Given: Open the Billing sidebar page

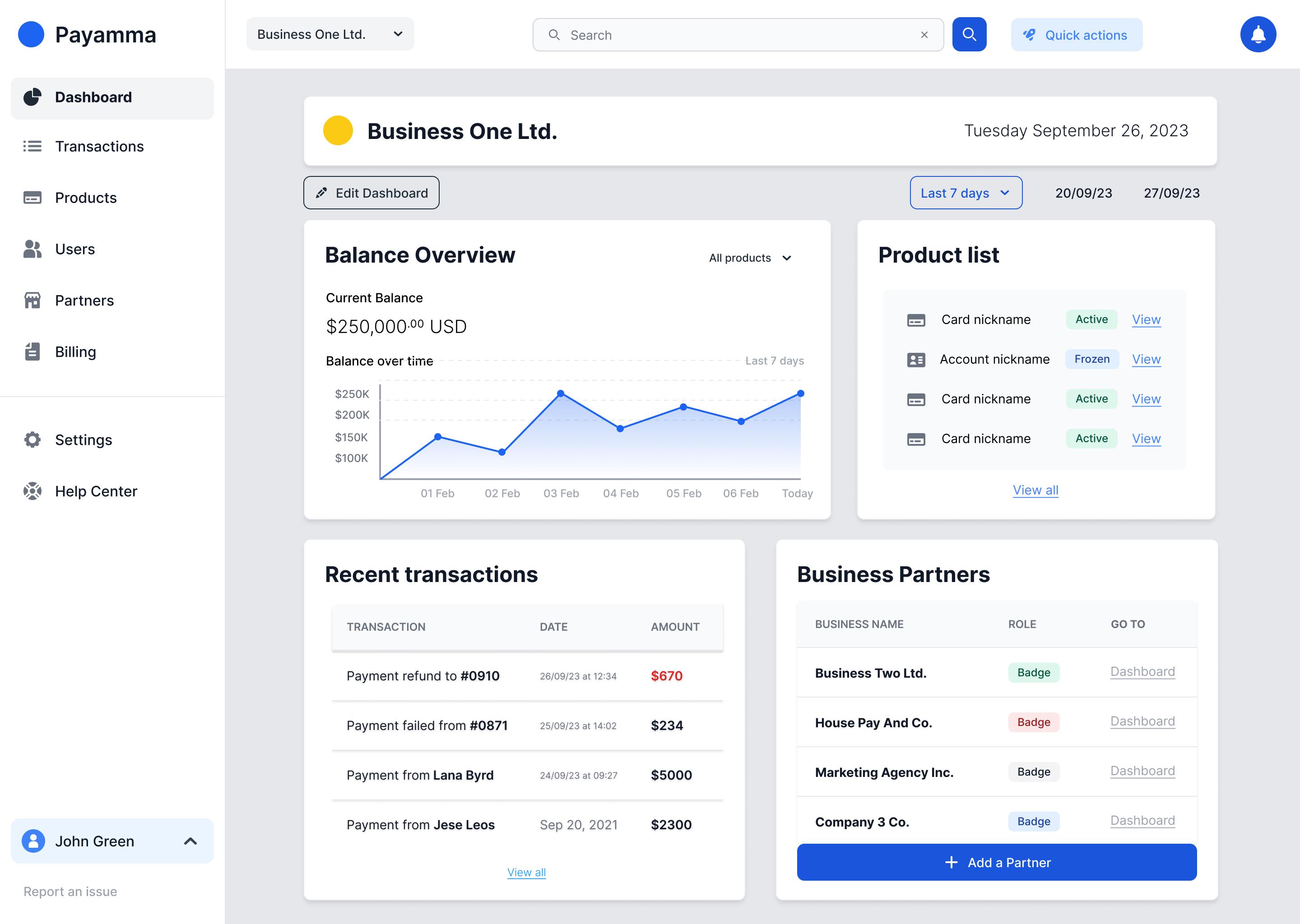Looking at the screenshot, I should coord(75,352).
